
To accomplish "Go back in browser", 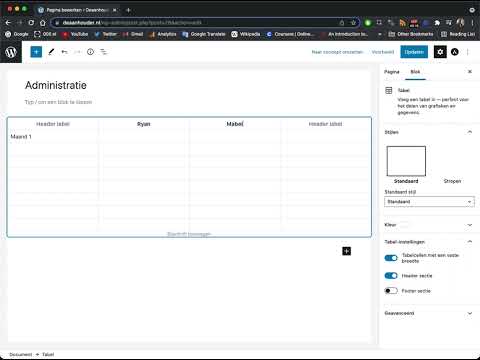I will (8, 23).
